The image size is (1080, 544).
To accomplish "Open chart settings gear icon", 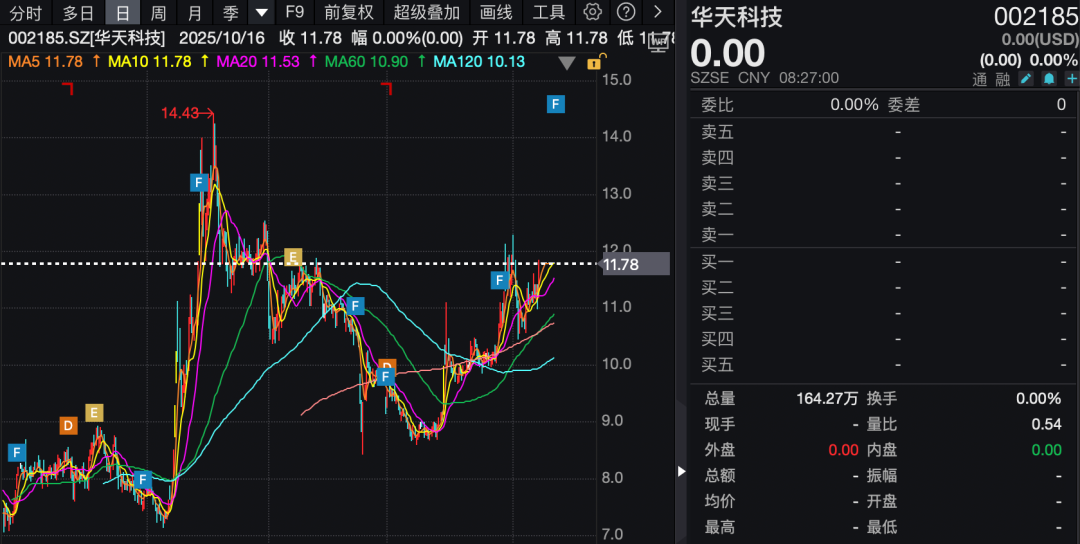I will tap(593, 12).
